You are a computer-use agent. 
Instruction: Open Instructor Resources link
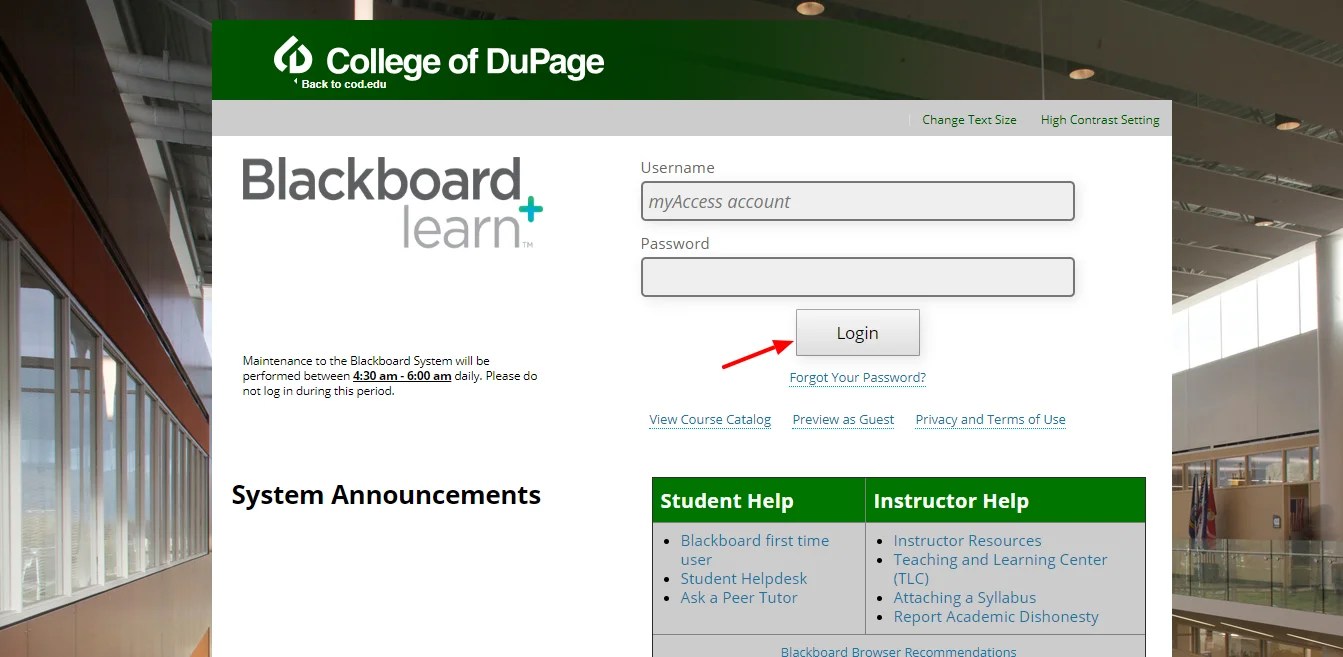967,541
